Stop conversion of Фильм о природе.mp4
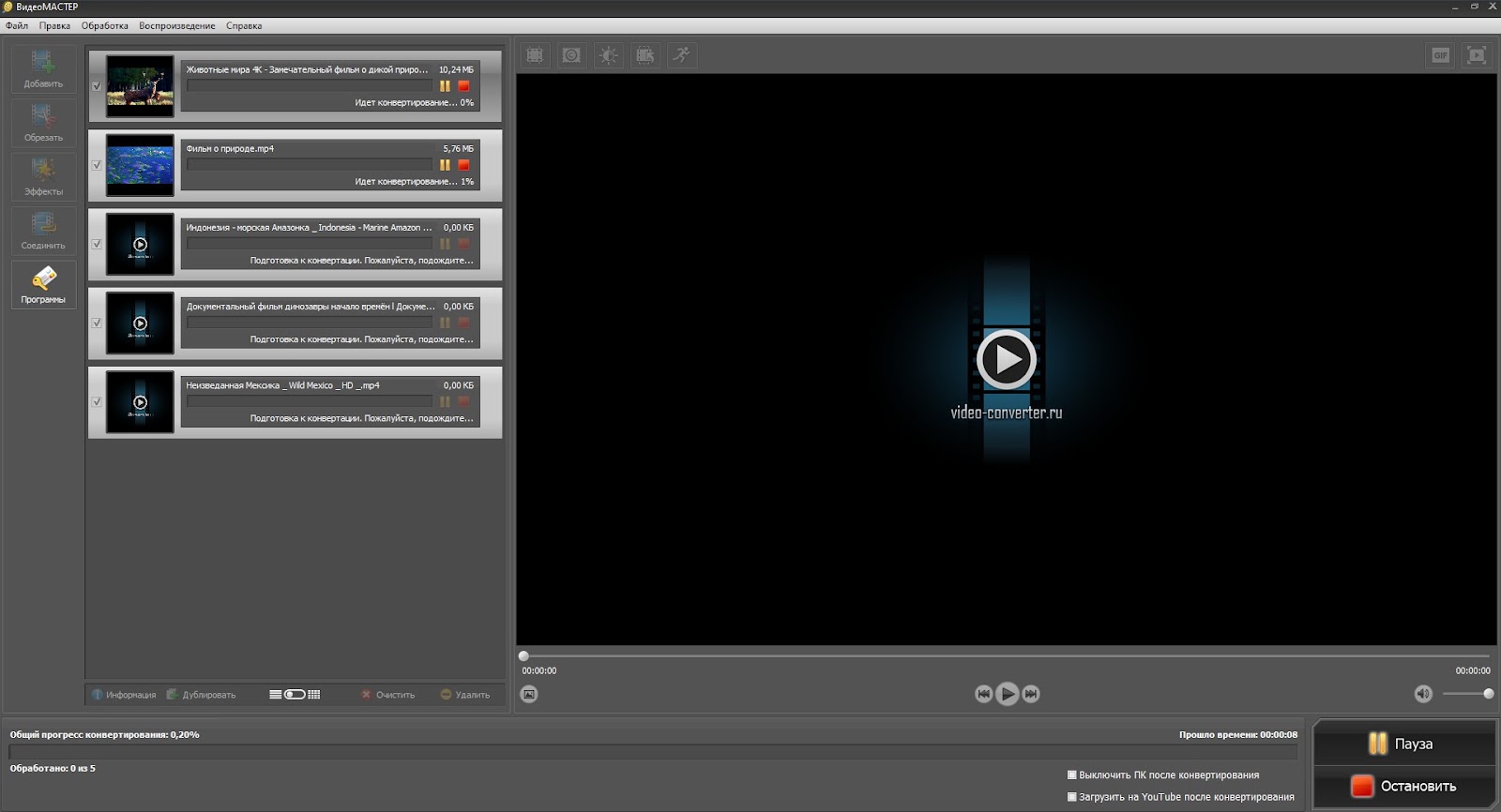 click(463, 165)
